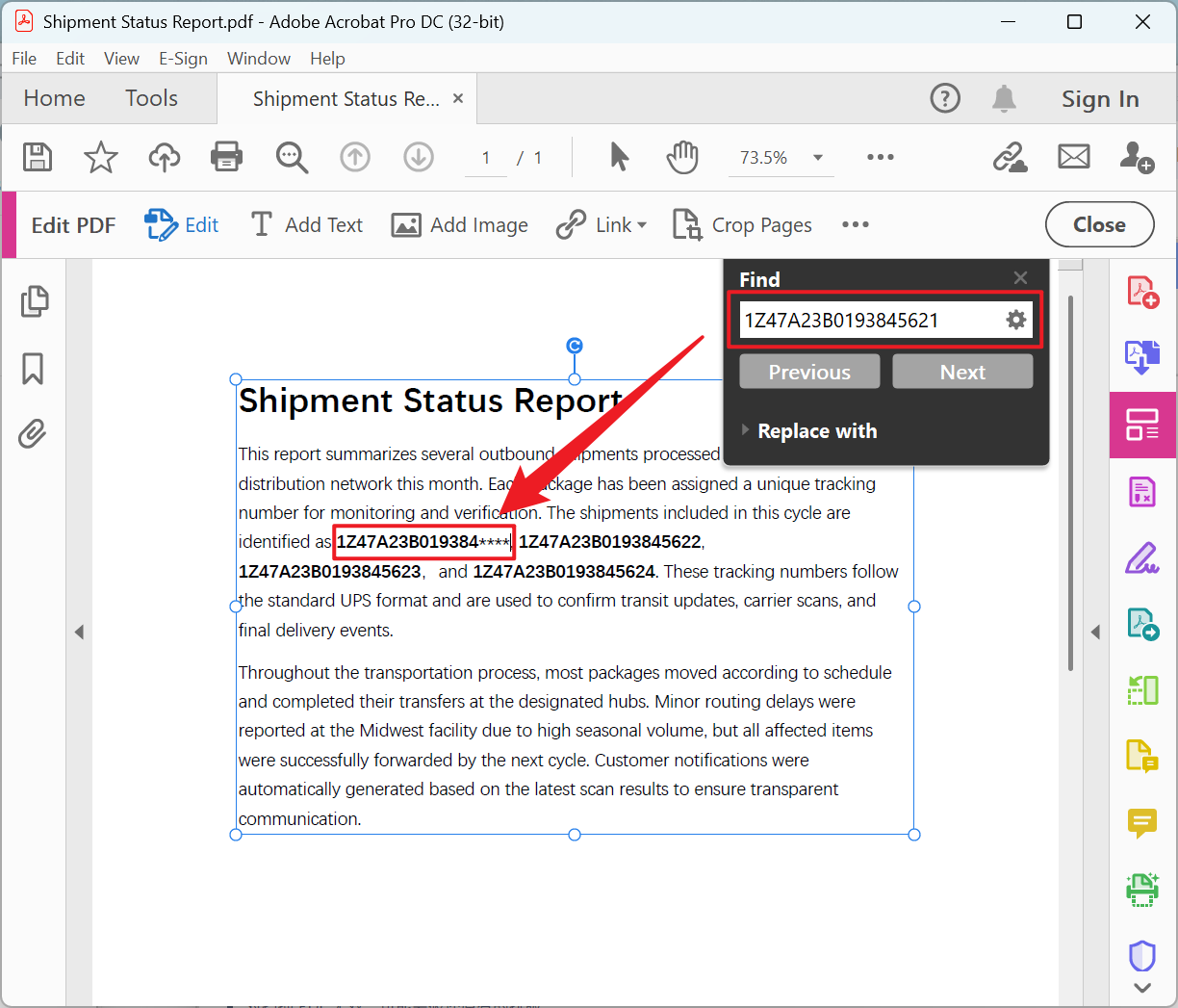Collapse the right tools pane arrow
The height and width of the screenshot is (1008, 1178).
click(x=1095, y=633)
